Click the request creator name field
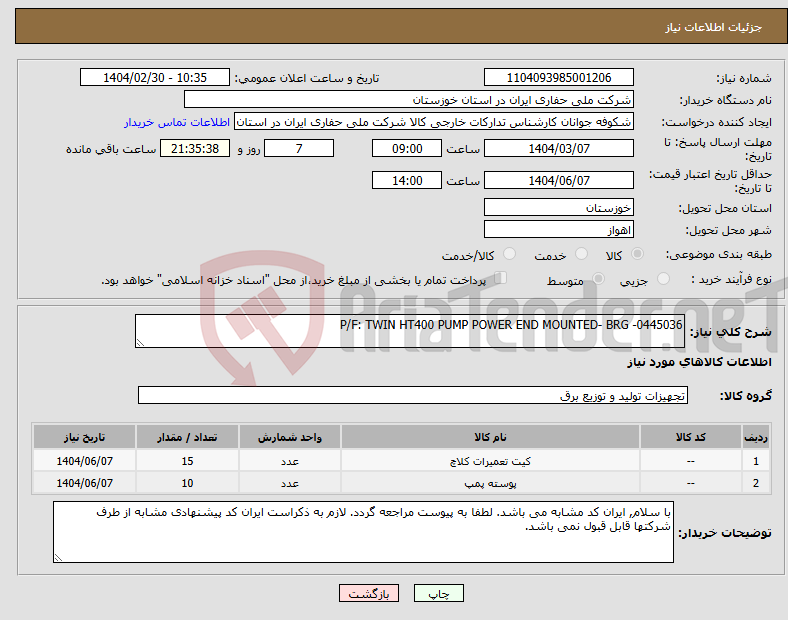 click(434, 122)
